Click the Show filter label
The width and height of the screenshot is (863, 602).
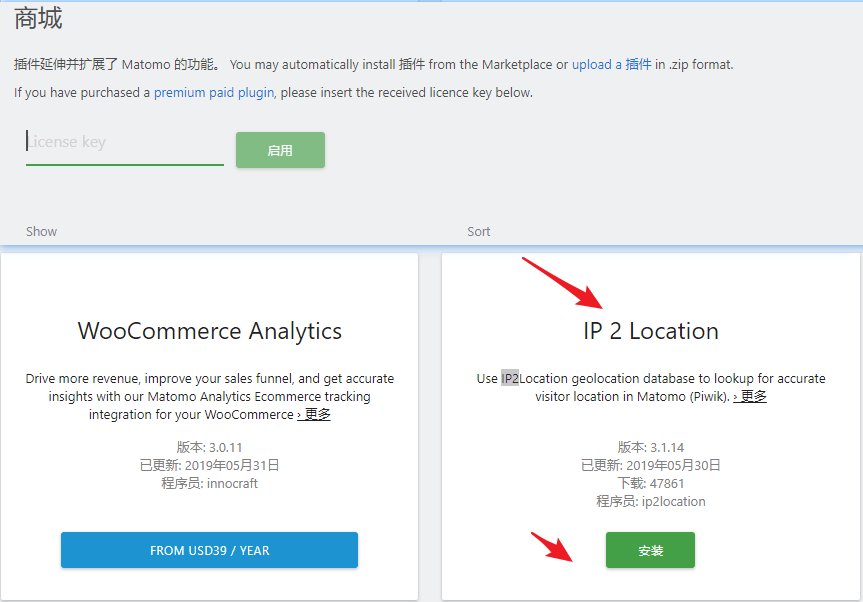(x=41, y=232)
